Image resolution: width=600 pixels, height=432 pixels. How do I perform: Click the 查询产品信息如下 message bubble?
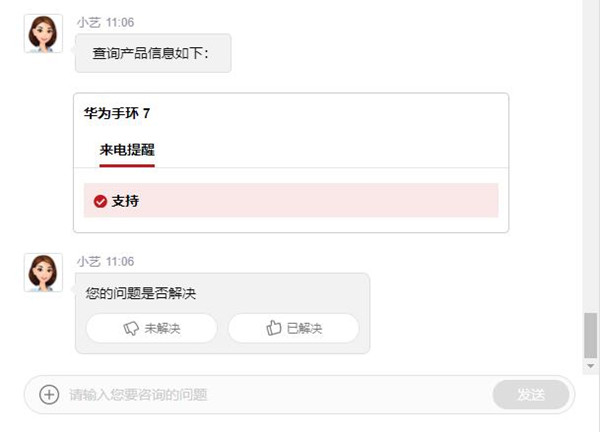[x=152, y=53]
